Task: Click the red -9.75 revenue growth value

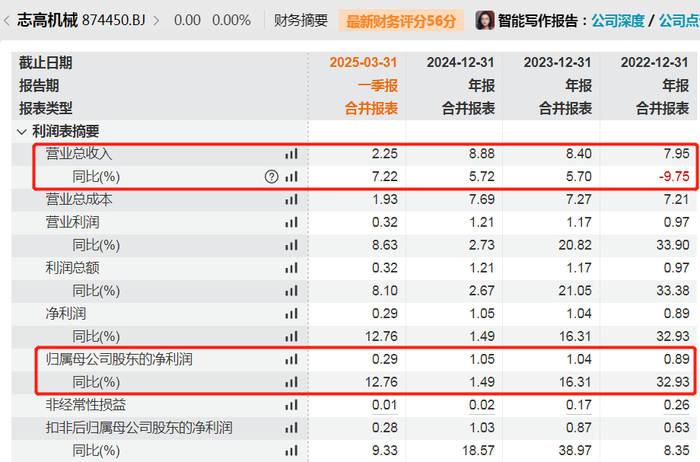Action: (674, 177)
